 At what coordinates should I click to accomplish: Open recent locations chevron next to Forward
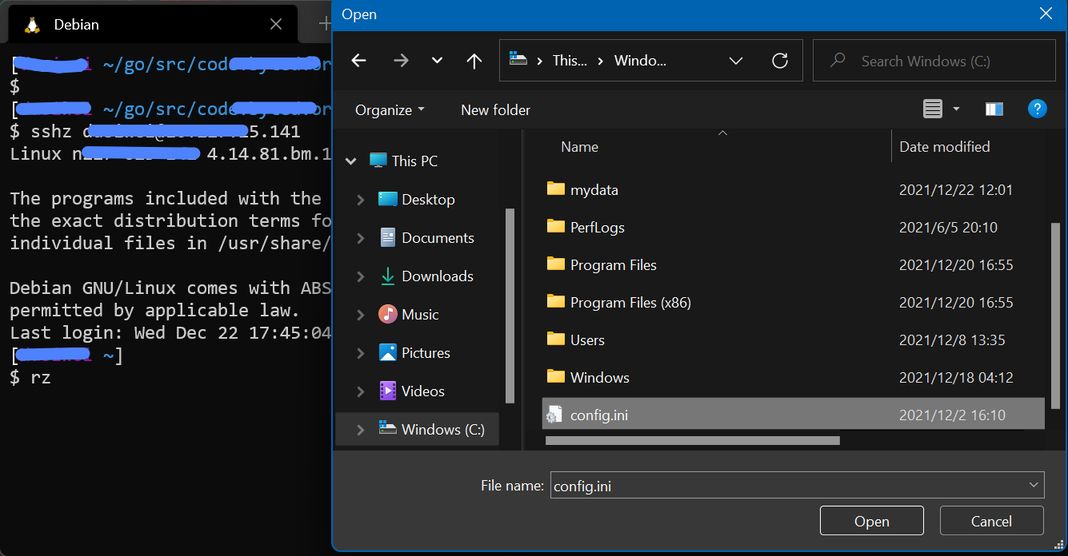pos(437,61)
